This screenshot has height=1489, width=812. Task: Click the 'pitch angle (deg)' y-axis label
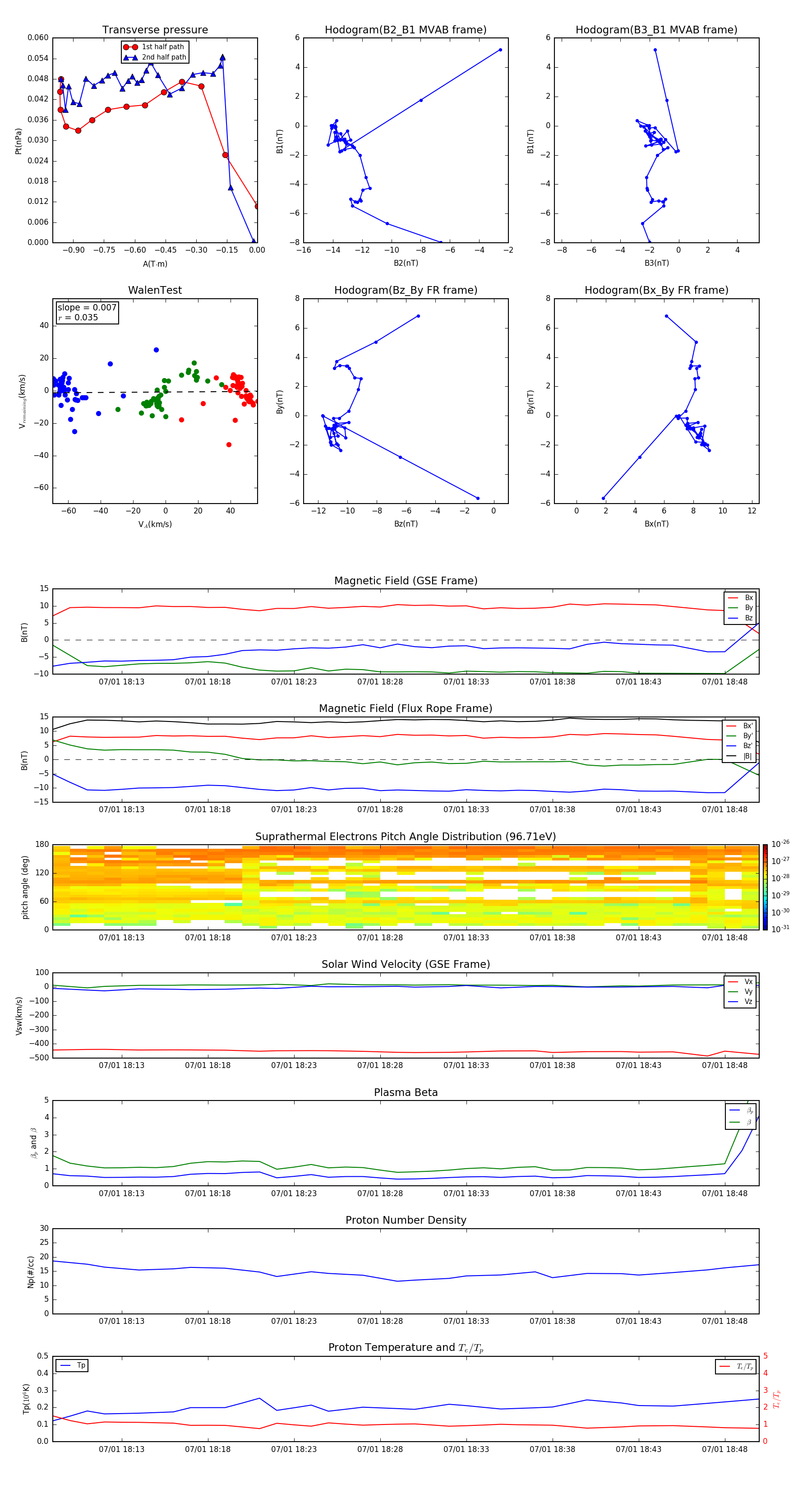click(25, 887)
